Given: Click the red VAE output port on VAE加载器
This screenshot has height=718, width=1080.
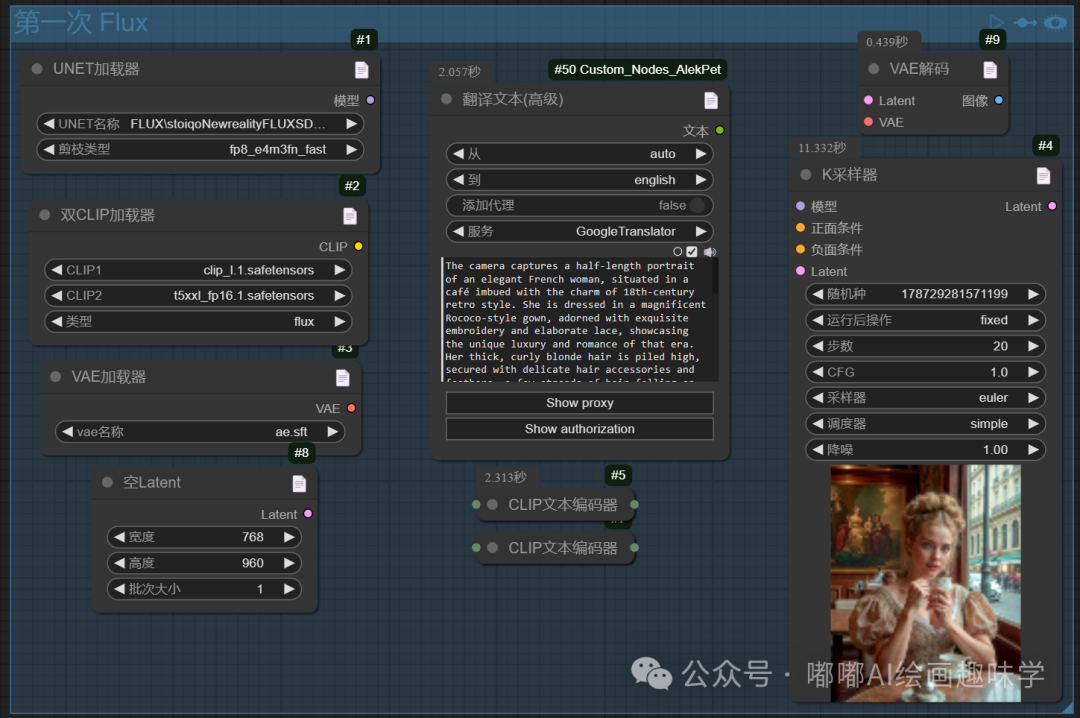Looking at the screenshot, I should click(x=351, y=408).
